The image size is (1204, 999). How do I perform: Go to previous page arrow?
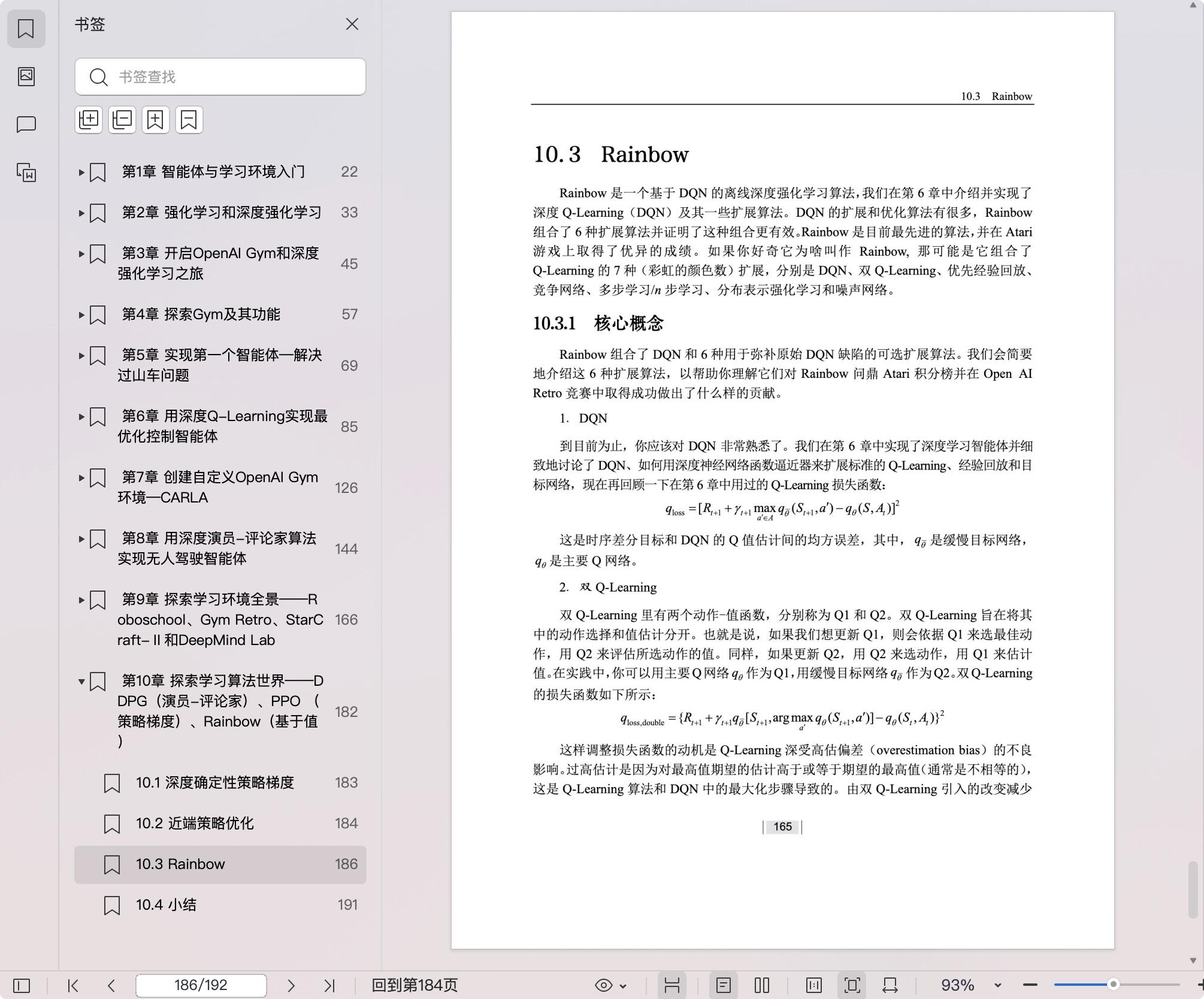[x=111, y=985]
